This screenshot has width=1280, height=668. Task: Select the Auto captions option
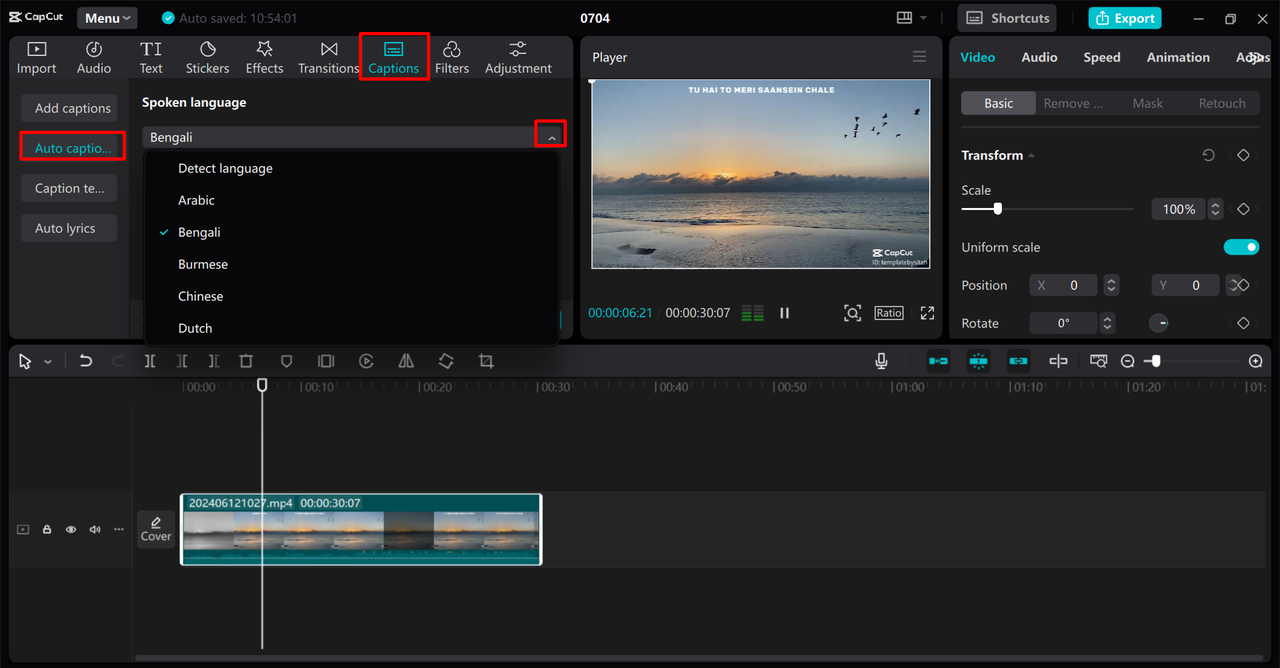pos(72,147)
